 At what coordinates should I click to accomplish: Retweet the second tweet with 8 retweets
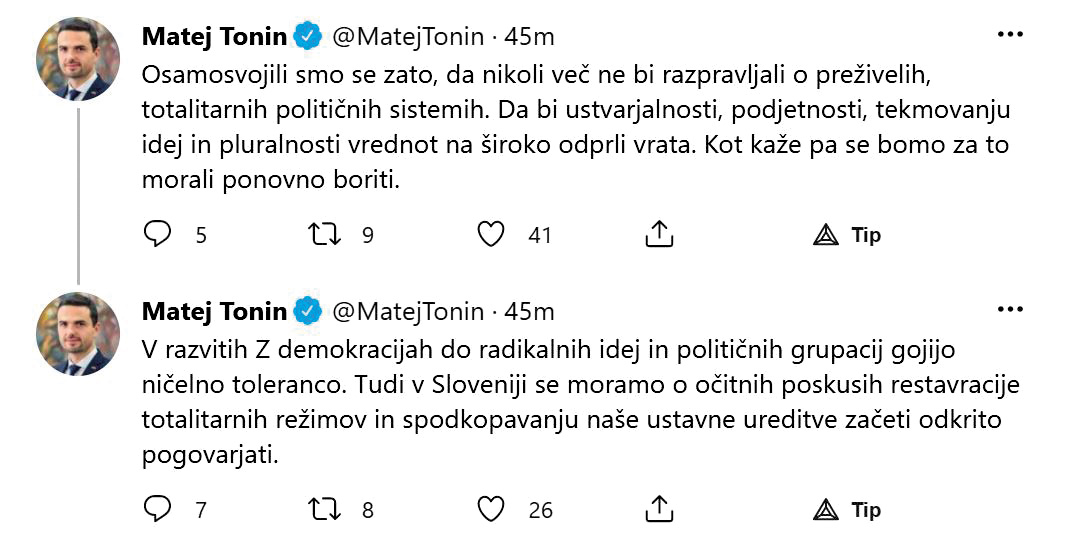tap(325, 510)
